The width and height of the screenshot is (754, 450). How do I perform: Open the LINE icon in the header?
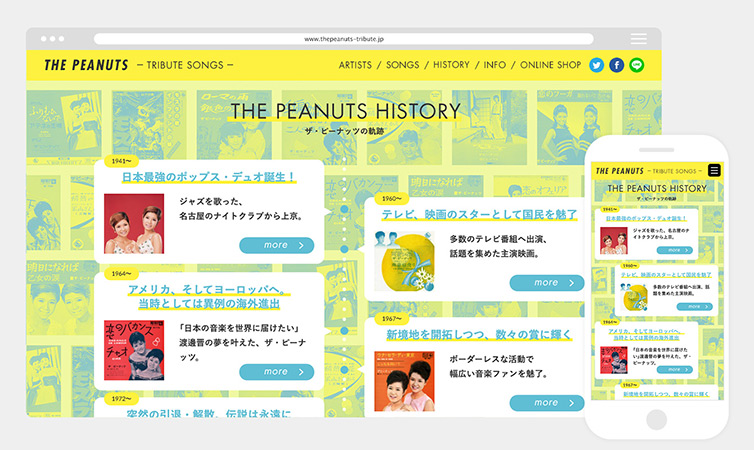(637, 65)
